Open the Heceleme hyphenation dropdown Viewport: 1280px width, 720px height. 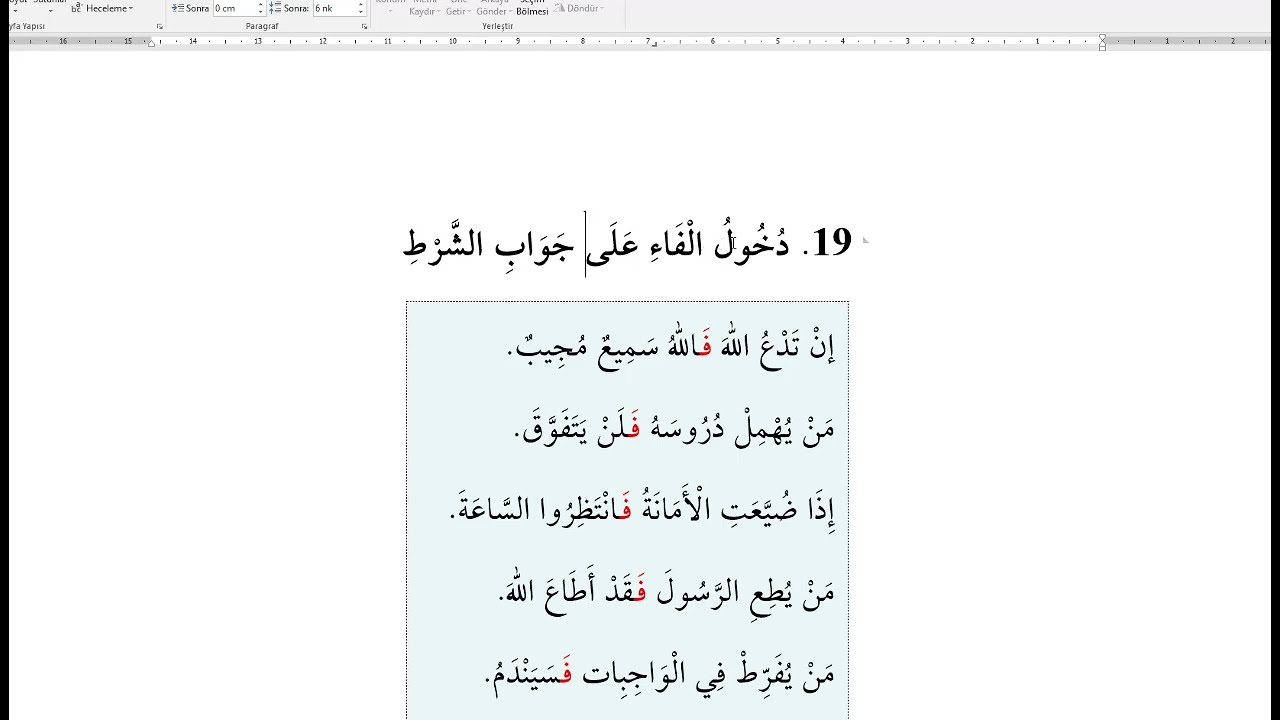point(109,8)
